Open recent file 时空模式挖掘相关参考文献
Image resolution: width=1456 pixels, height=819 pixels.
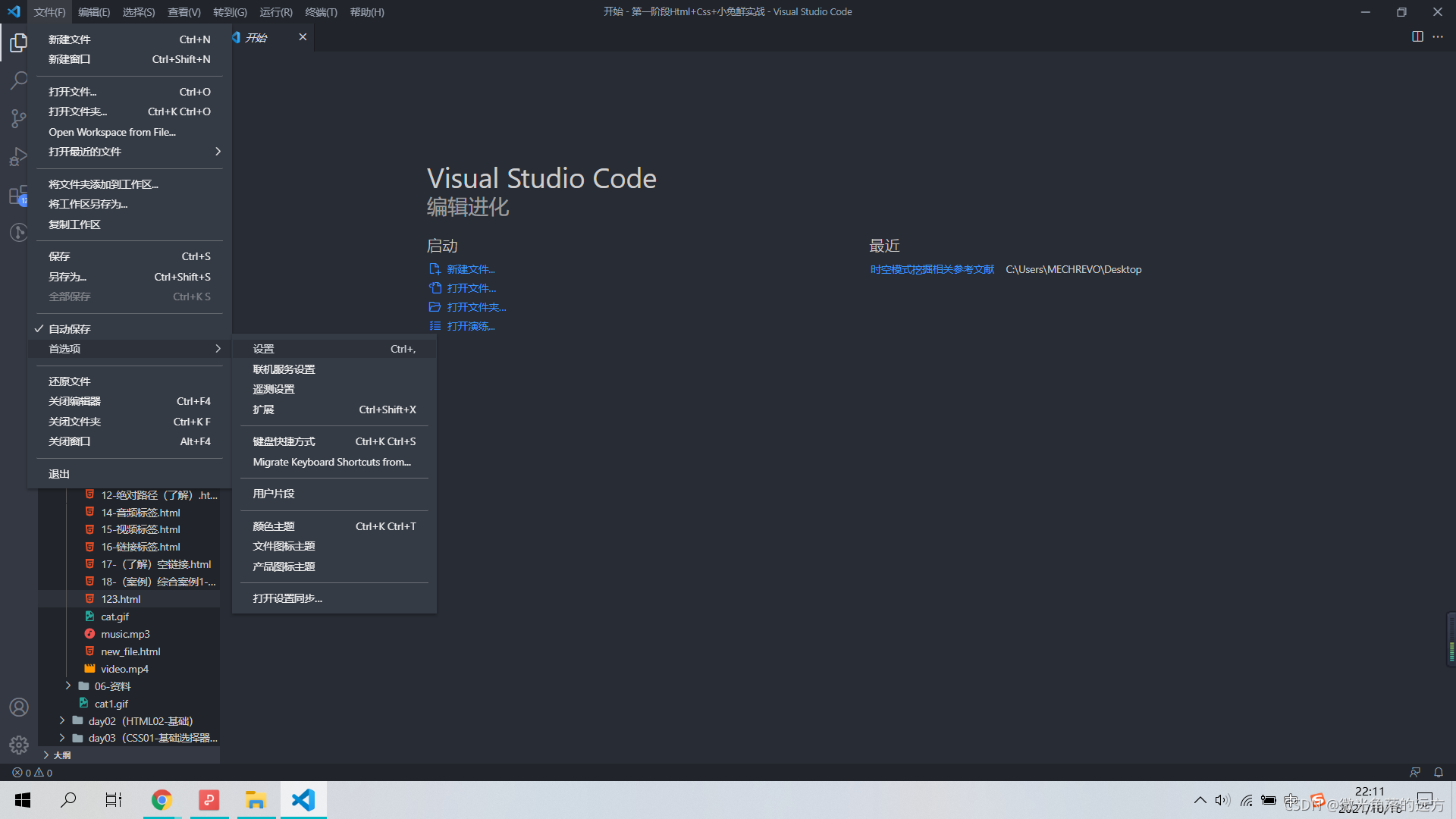931,268
